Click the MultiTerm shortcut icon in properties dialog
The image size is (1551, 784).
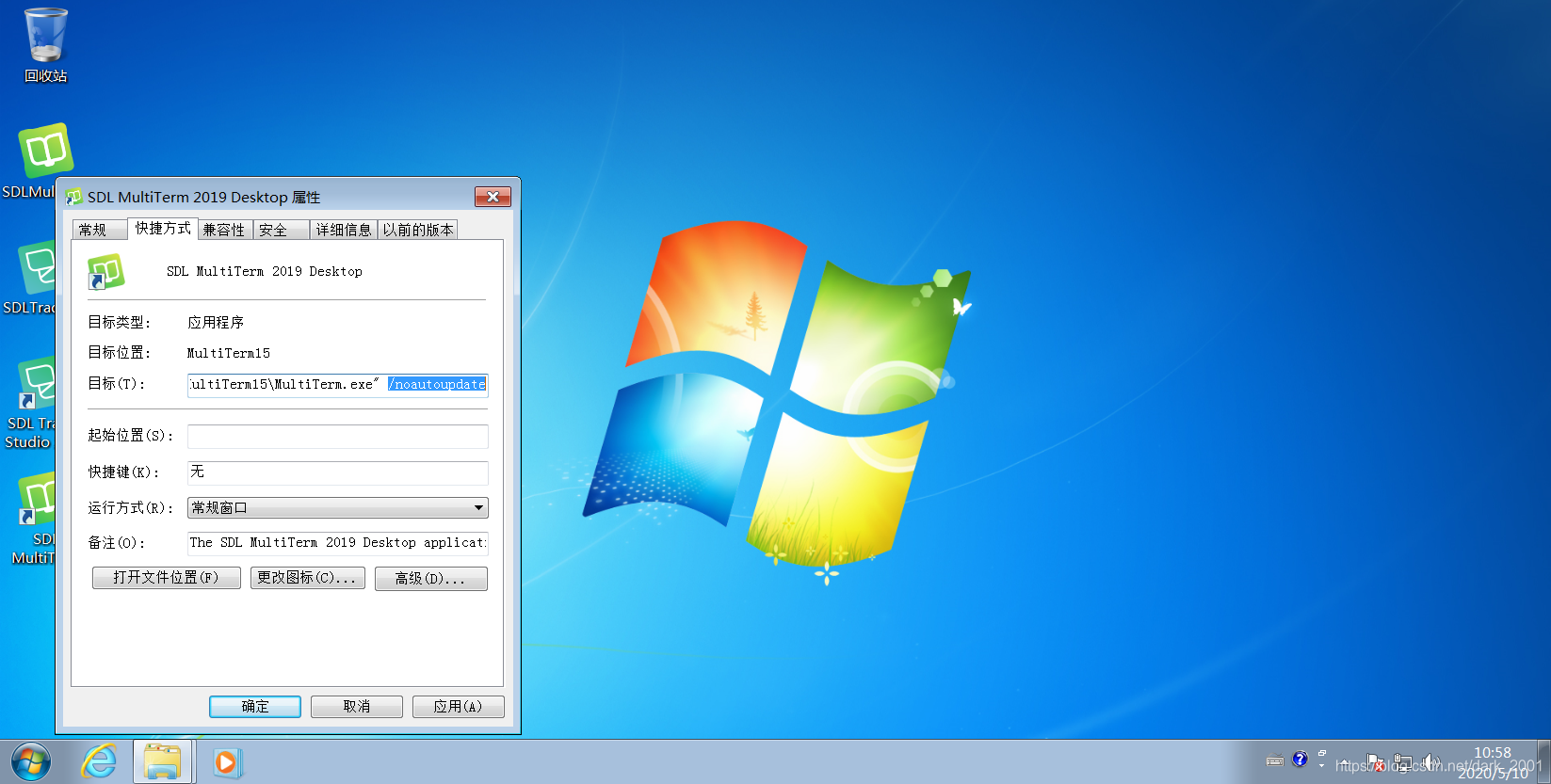pyautogui.click(x=105, y=271)
